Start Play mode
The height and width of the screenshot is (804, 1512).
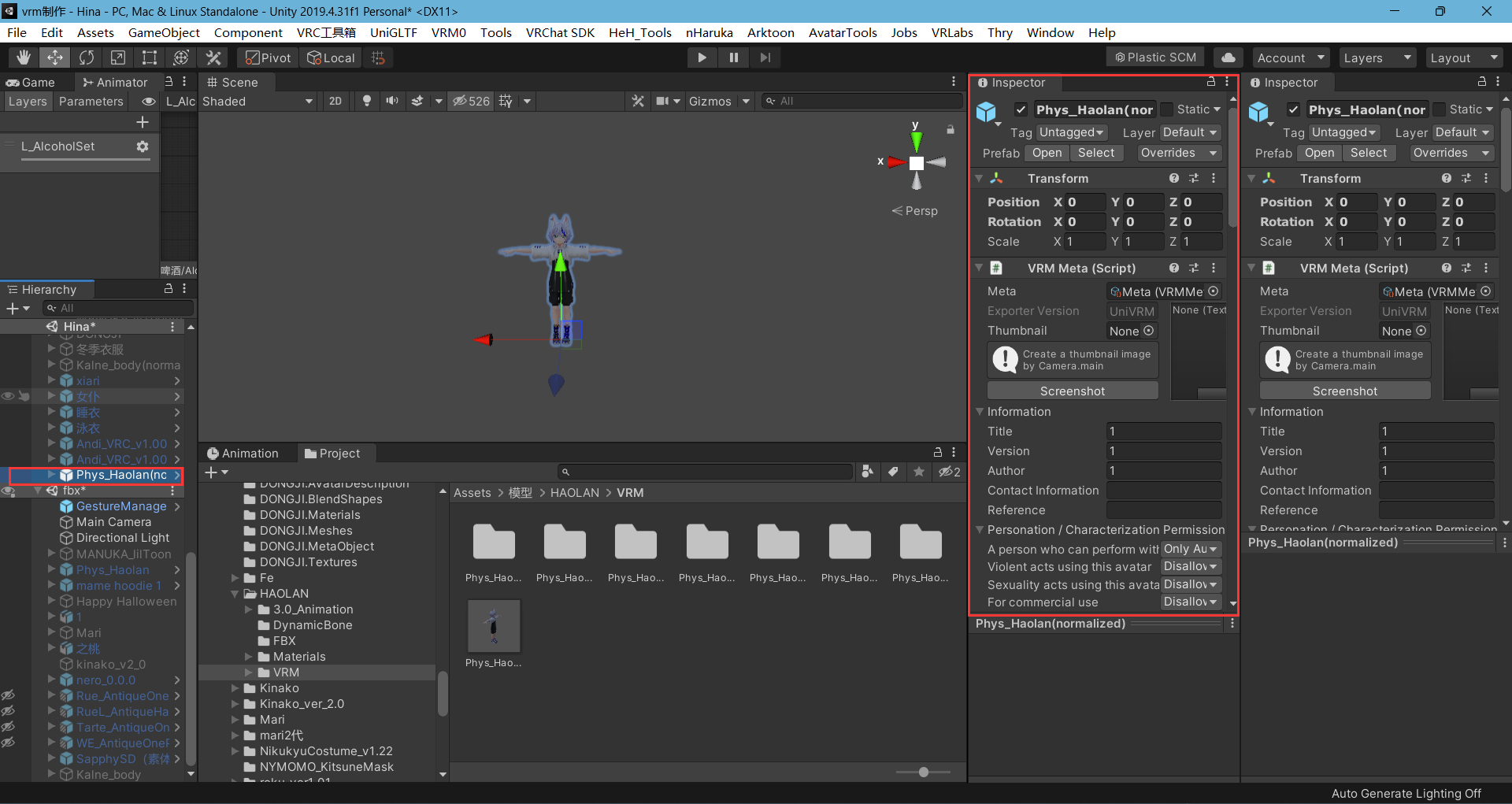coord(702,57)
